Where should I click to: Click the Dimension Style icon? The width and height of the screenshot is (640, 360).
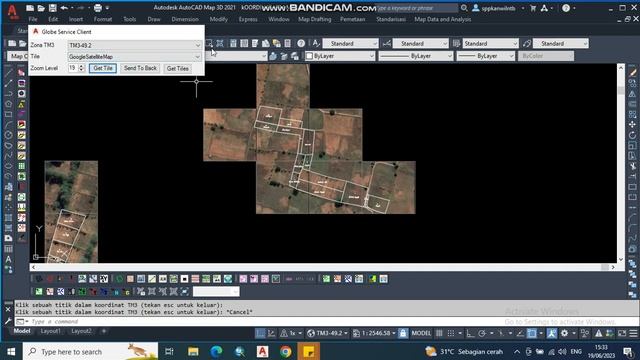pos(386,43)
